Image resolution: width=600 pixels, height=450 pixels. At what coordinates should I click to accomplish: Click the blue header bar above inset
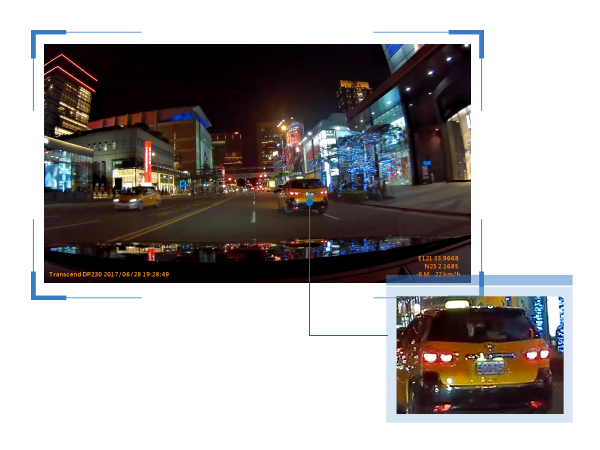coord(479,280)
